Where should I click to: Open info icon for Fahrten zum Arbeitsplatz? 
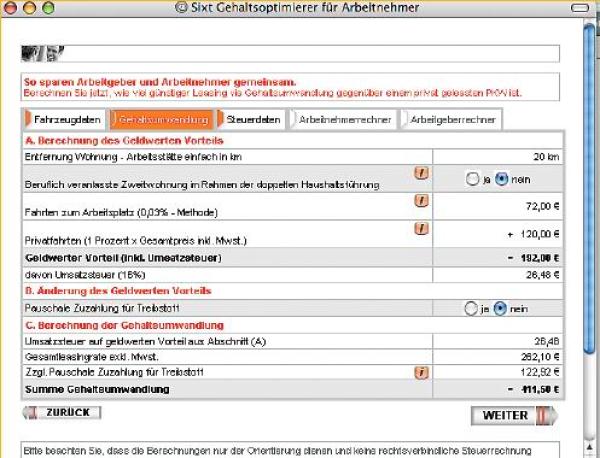(x=421, y=200)
